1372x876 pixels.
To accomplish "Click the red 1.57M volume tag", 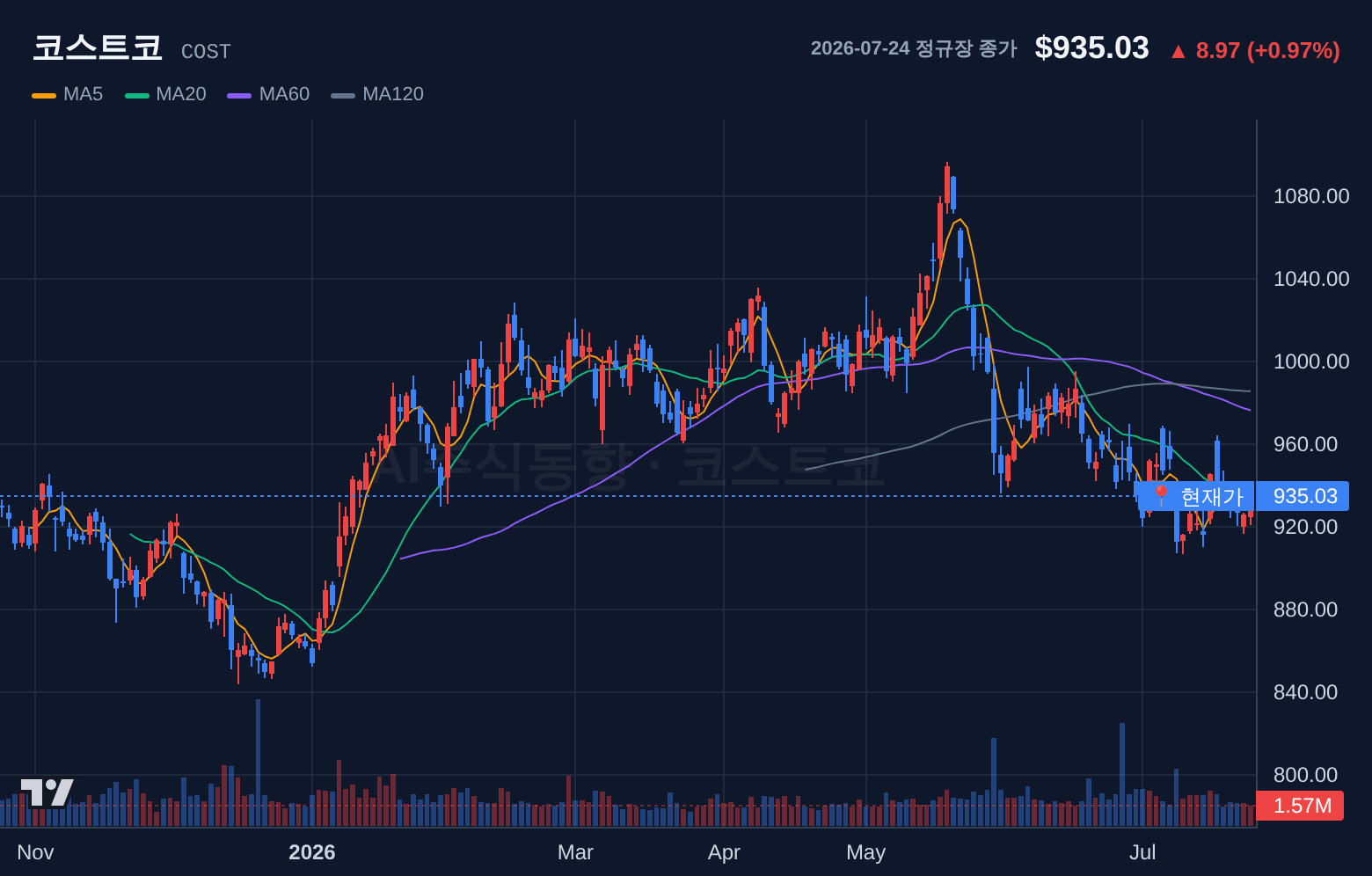I will click(x=1300, y=806).
